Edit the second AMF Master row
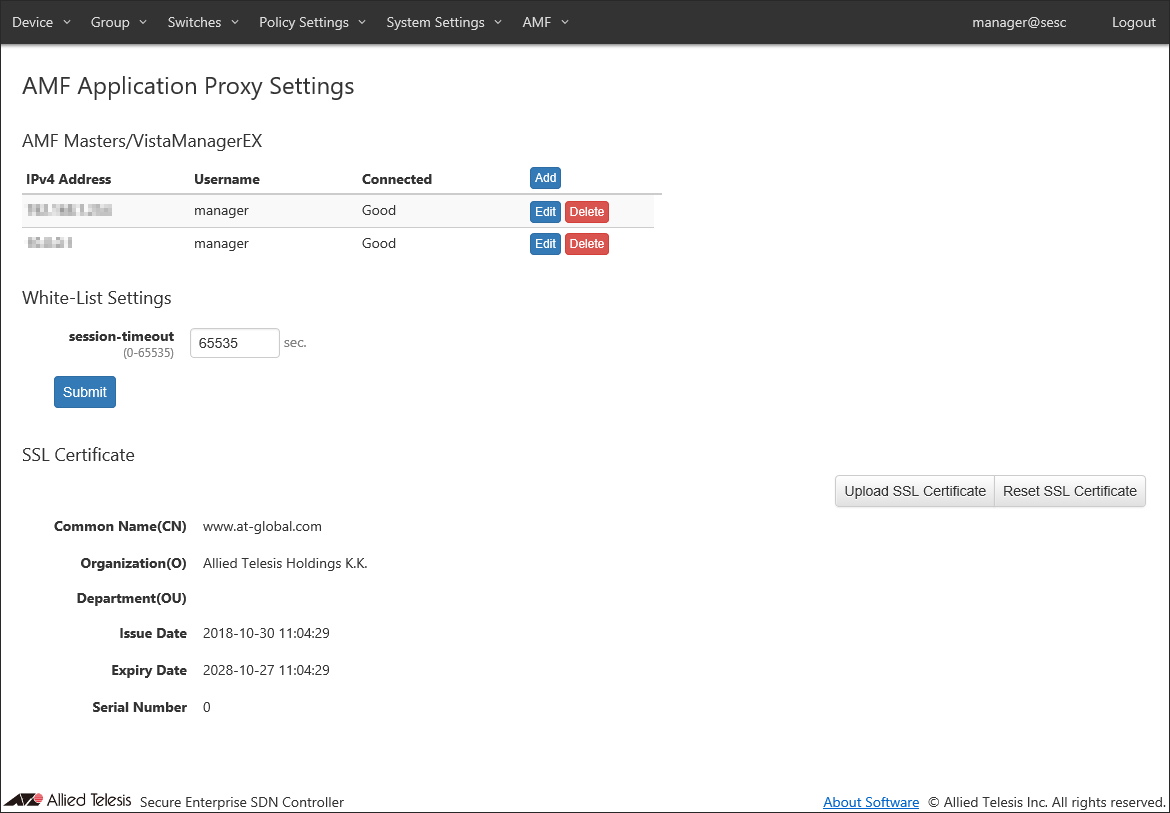The height and width of the screenshot is (813, 1170). pyautogui.click(x=545, y=244)
